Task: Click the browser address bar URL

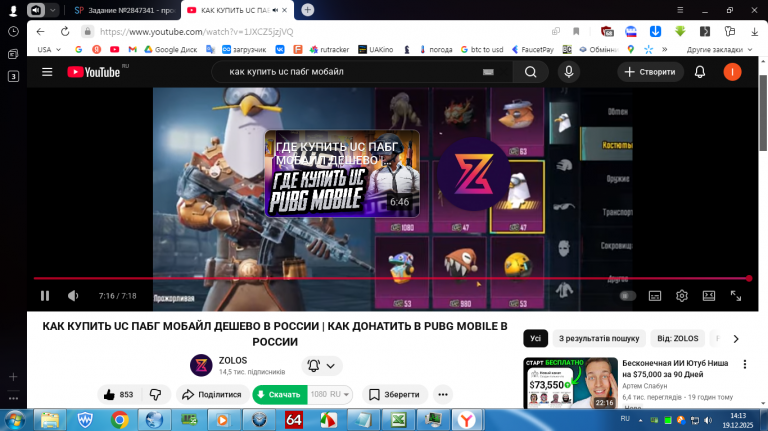Action: point(196,32)
